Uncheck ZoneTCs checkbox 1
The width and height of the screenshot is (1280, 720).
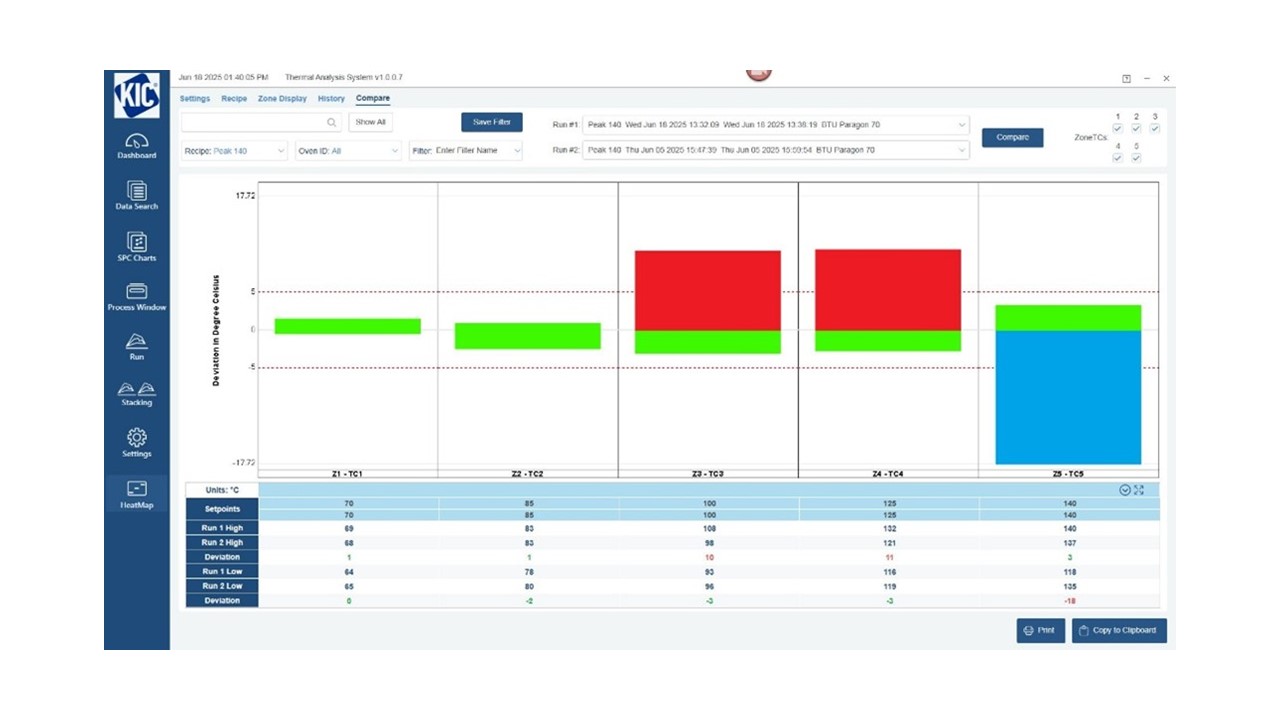coord(1118,128)
